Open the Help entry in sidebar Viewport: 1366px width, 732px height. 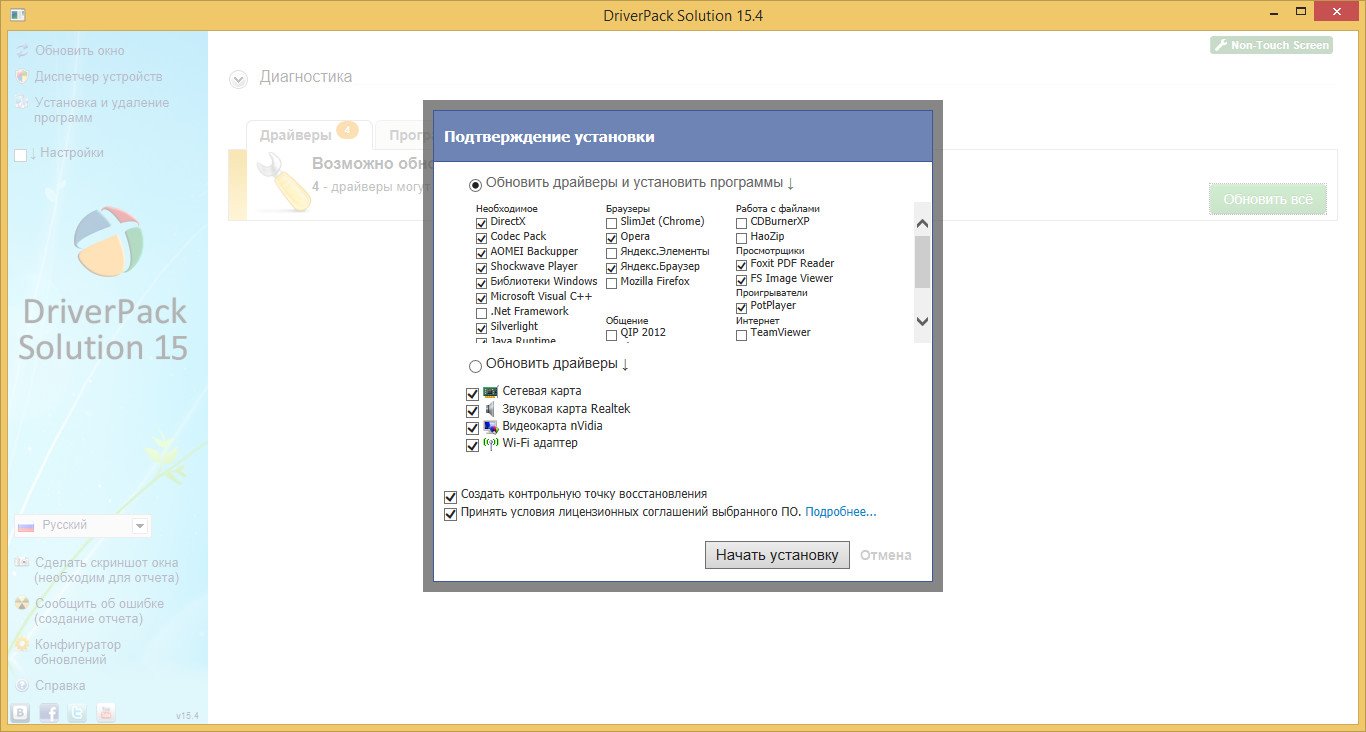tap(60, 686)
